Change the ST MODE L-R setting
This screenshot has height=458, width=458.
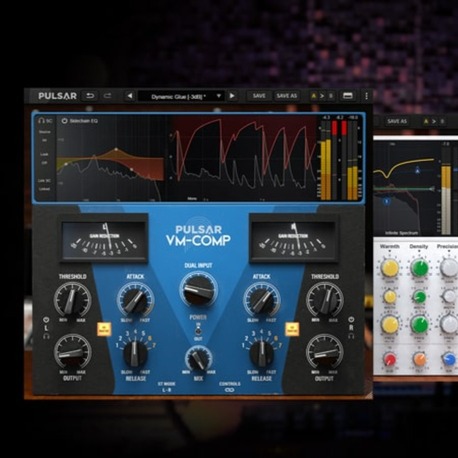166,387
